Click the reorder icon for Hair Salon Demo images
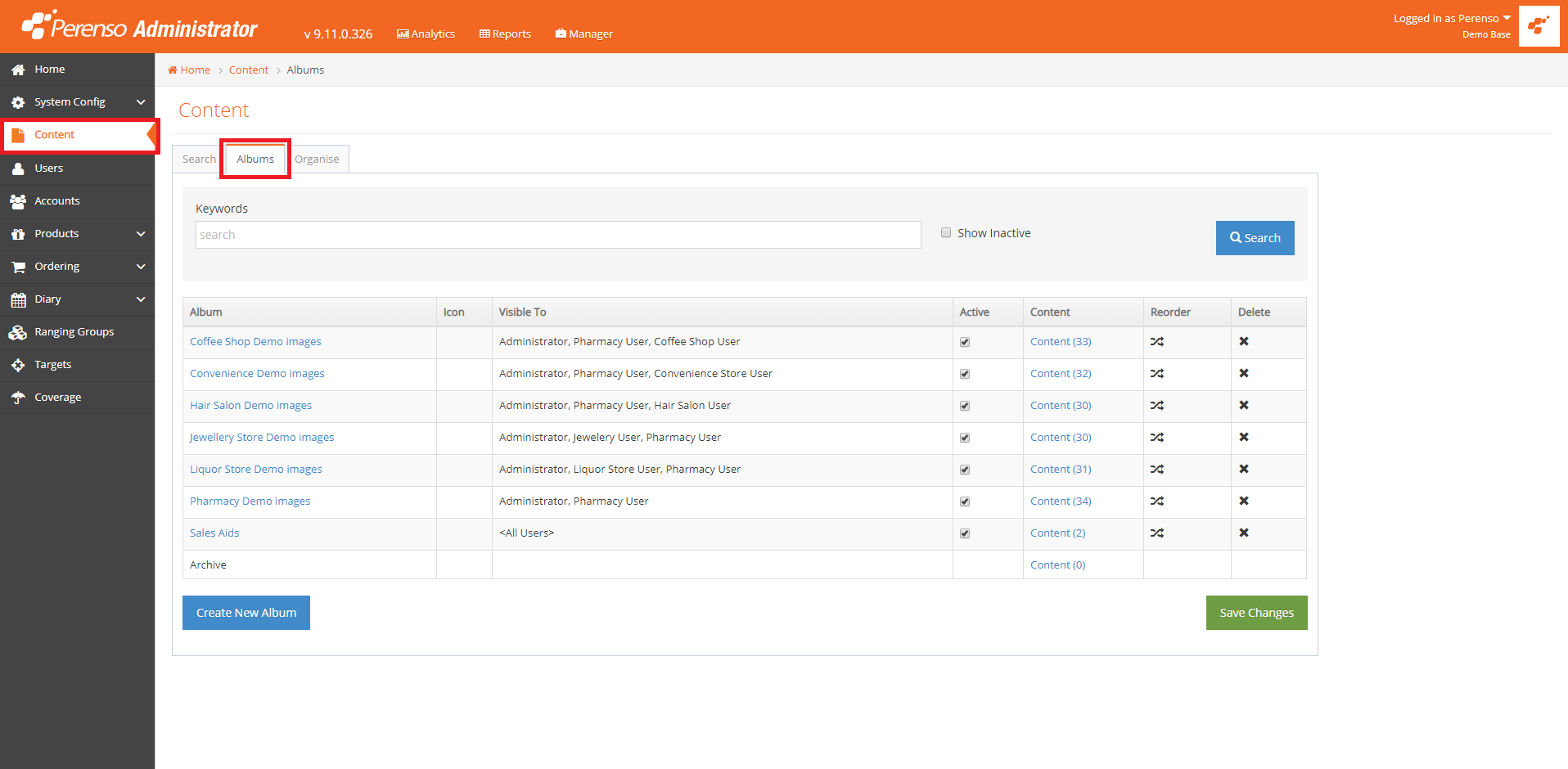The height and width of the screenshot is (769, 1568). [x=1156, y=406]
